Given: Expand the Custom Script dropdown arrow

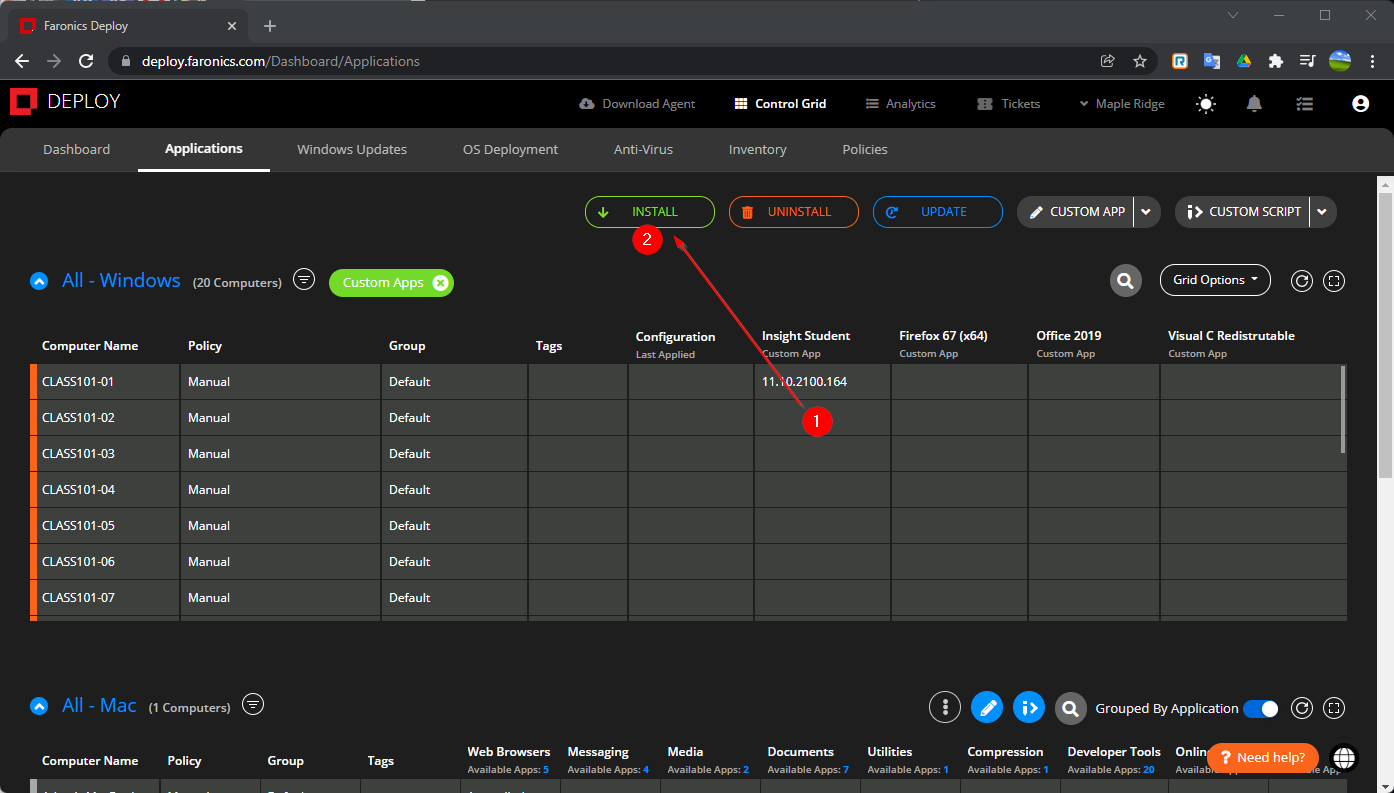Looking at the screenshot, I should click(x=1322, y=212).
